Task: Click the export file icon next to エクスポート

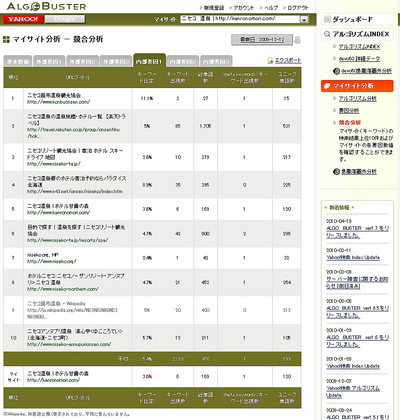Action: pos(270,61)
